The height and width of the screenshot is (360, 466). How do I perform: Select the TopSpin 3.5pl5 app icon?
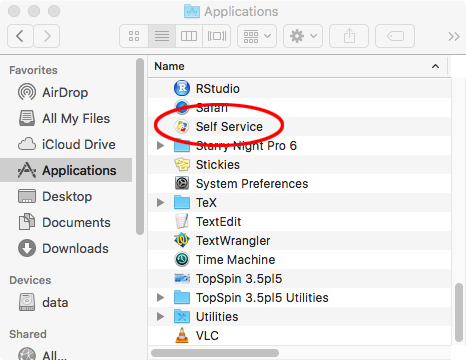pyautogui.click(x=182, y=278)
